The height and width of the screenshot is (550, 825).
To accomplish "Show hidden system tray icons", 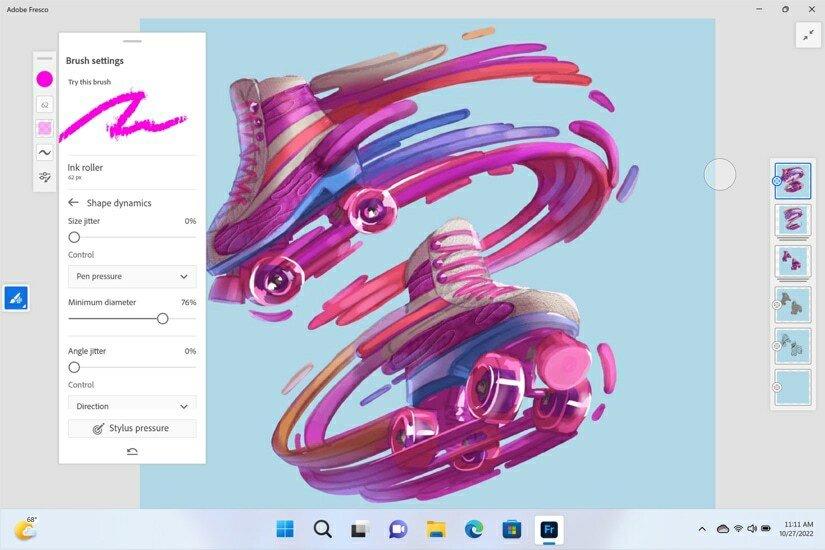I will (702, 529).
